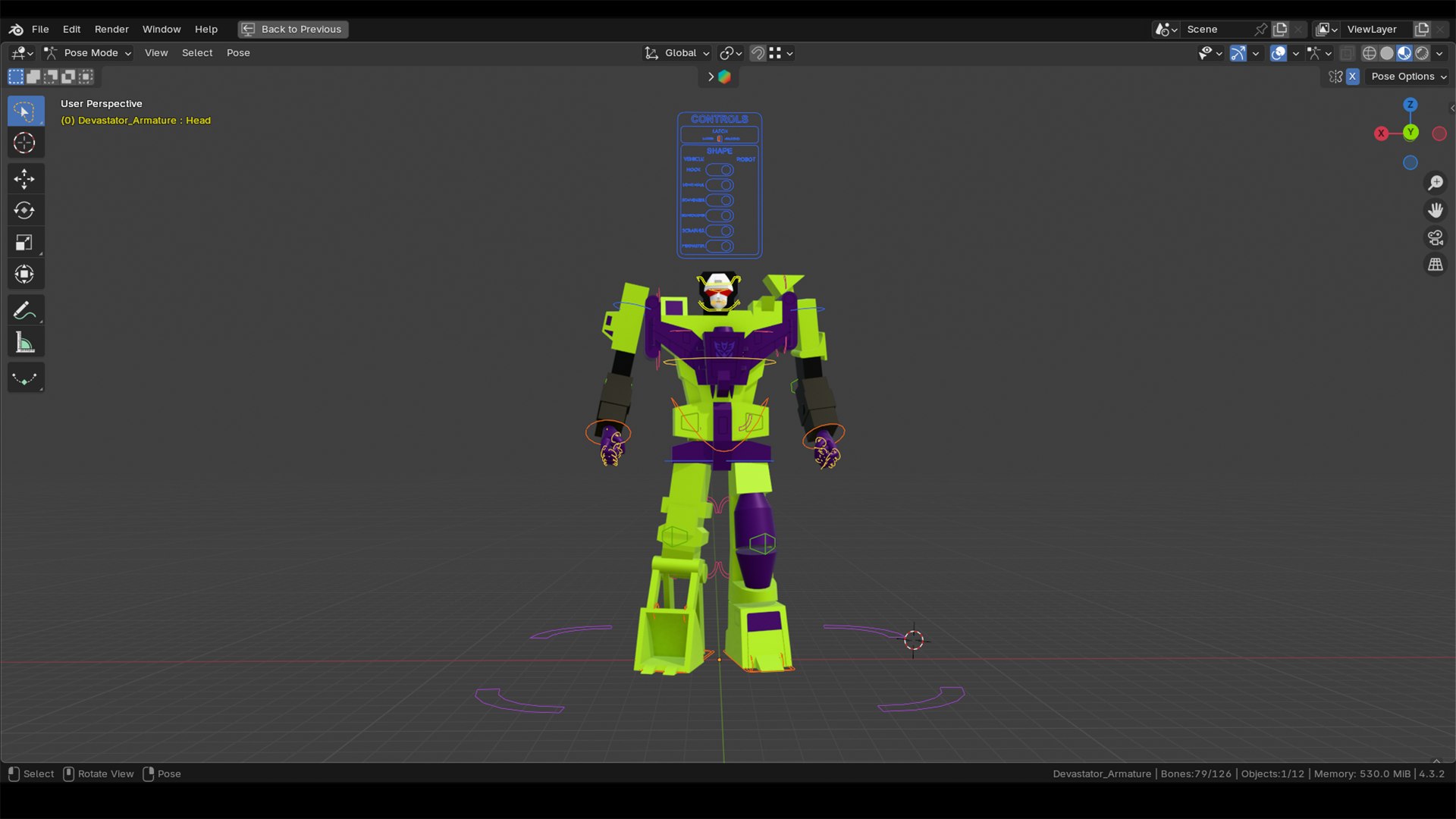1456x819 pixels.
Task: Set selection mode to new selection
Action: (x=16, y=77)
